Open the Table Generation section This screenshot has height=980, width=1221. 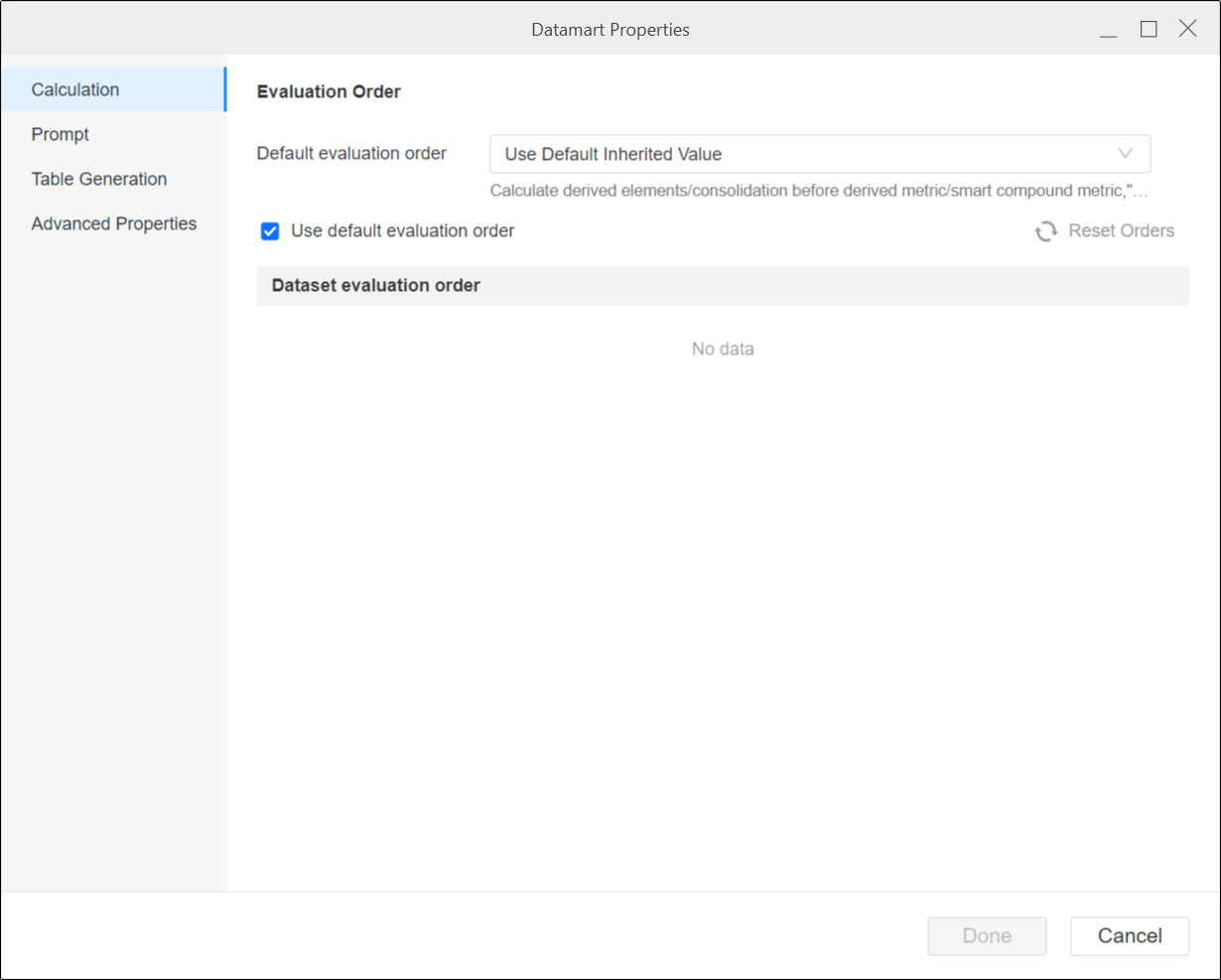pyautogui.click(x=99, y=179)
